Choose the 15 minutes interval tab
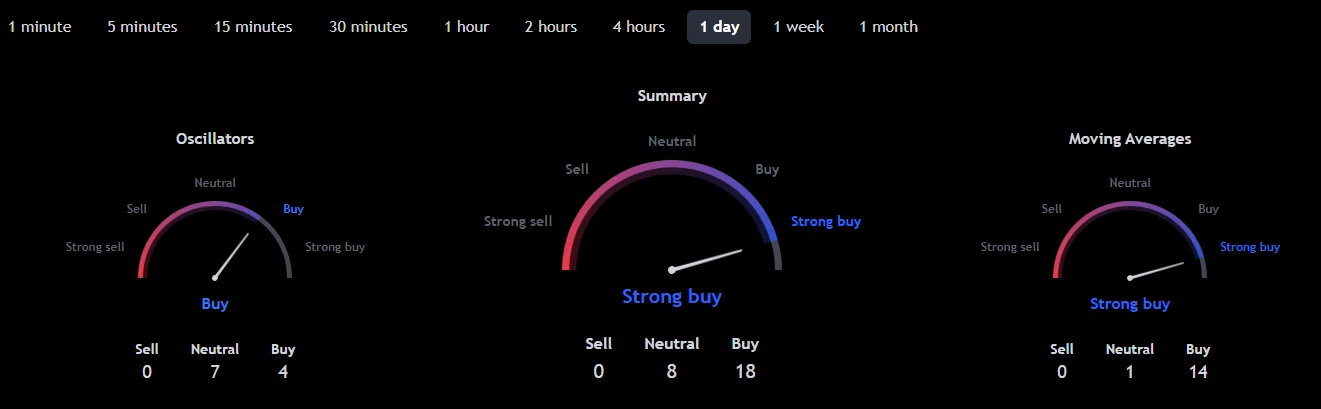Viewport: 1321px width, 409px height. click(253, 27)
